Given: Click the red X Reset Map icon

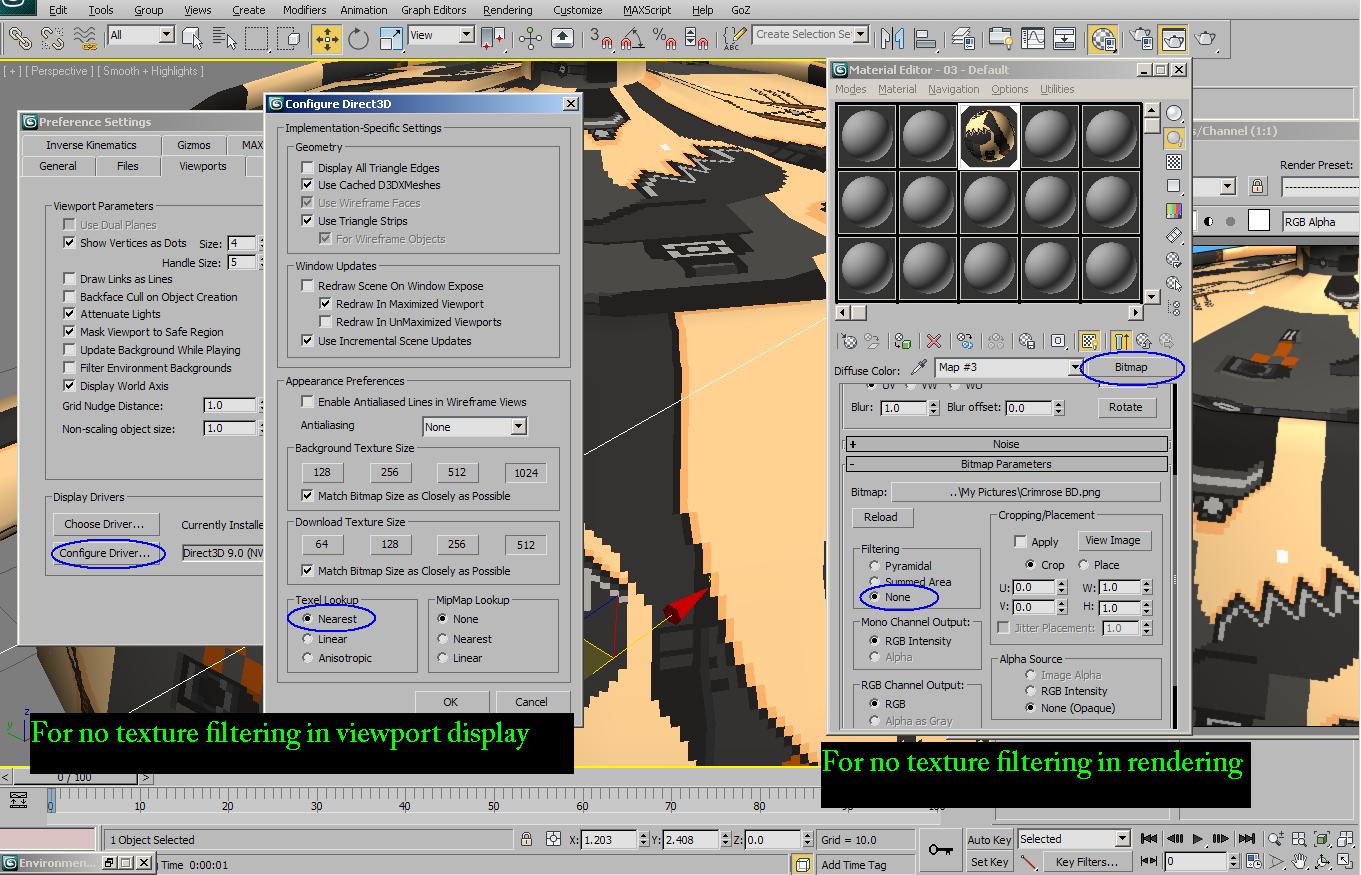Looking at the screenshot, I should (934, 342).
